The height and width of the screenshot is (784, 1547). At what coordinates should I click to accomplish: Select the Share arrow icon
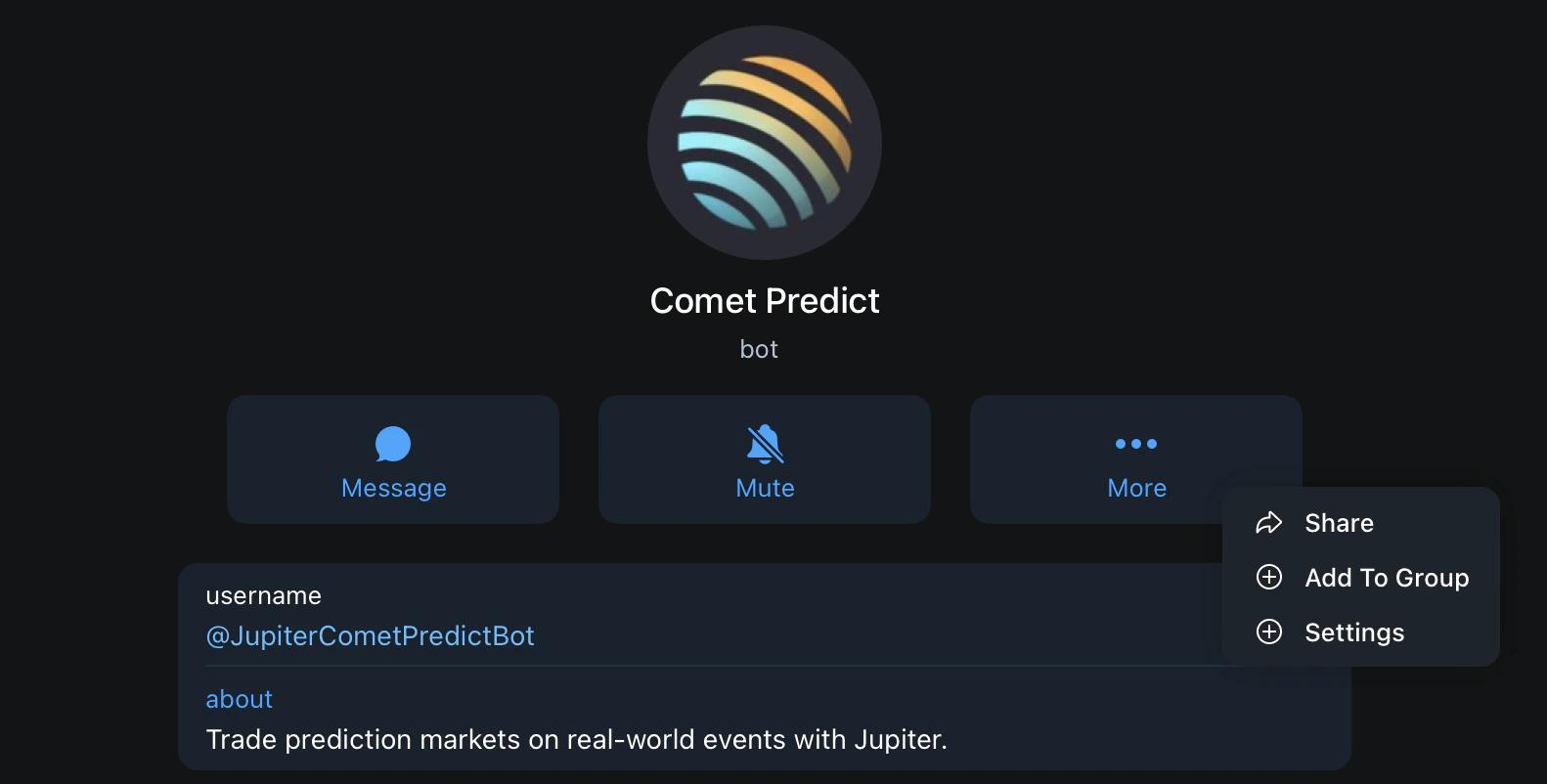pos(1268,523)
